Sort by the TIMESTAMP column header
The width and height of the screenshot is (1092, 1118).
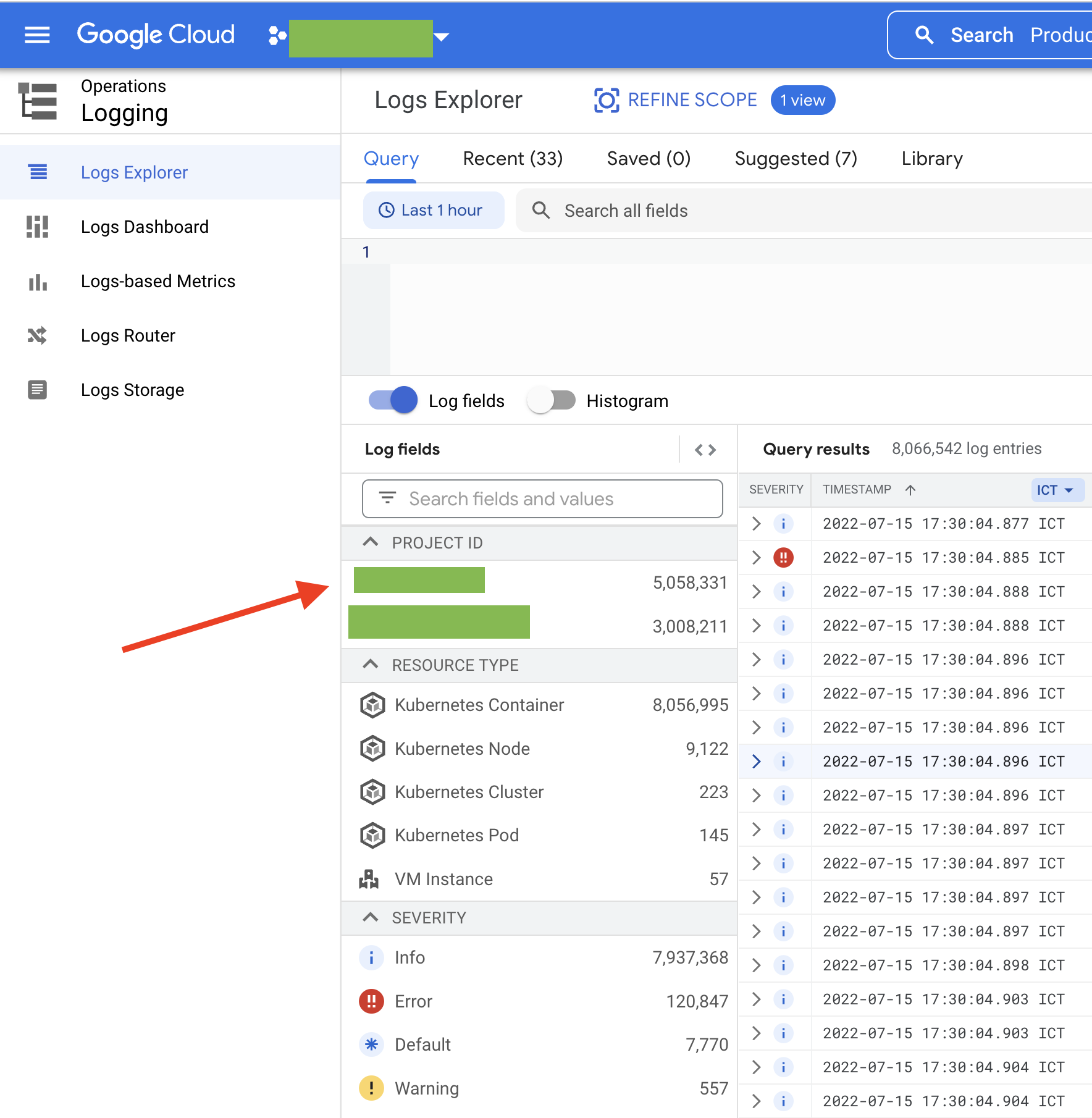pos(869,490)
